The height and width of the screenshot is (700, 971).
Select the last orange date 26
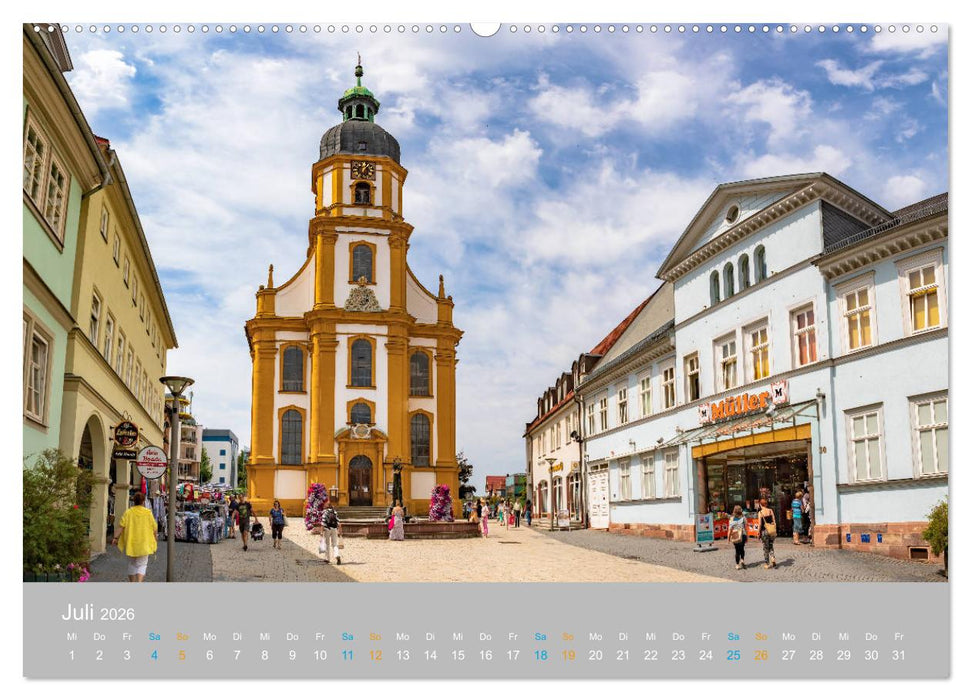760,655
